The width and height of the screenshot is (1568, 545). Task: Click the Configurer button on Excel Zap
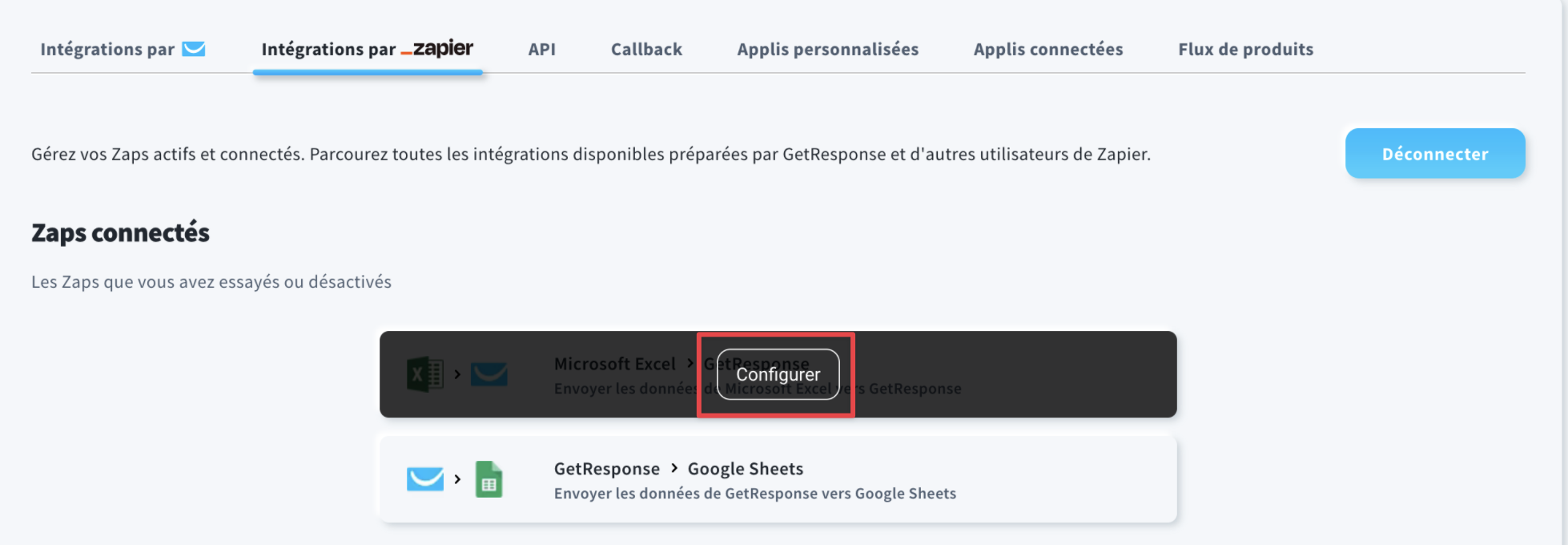tap(778, 374)
